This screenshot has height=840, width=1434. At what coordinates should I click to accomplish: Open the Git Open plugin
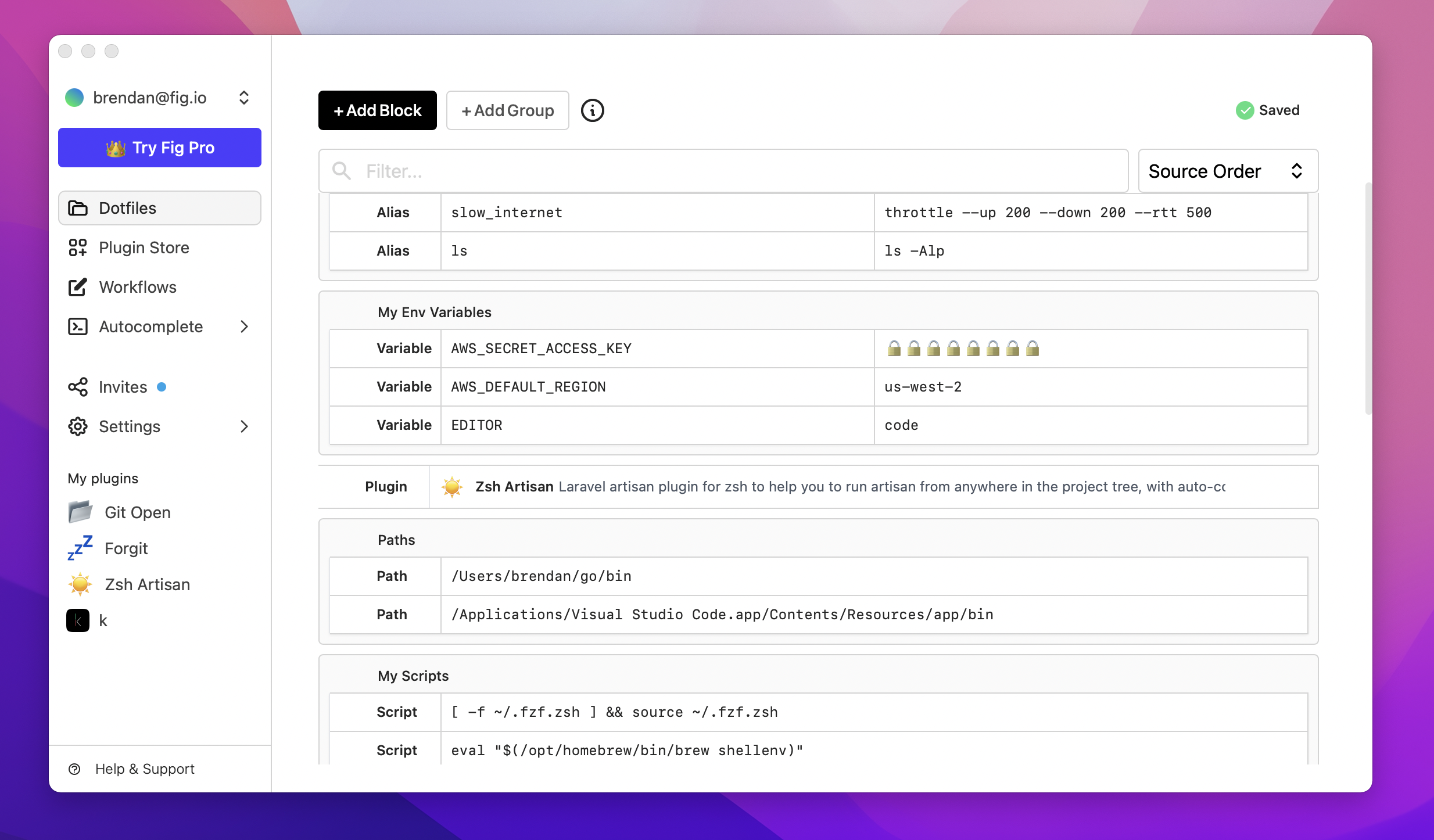(x=138, y=512)
